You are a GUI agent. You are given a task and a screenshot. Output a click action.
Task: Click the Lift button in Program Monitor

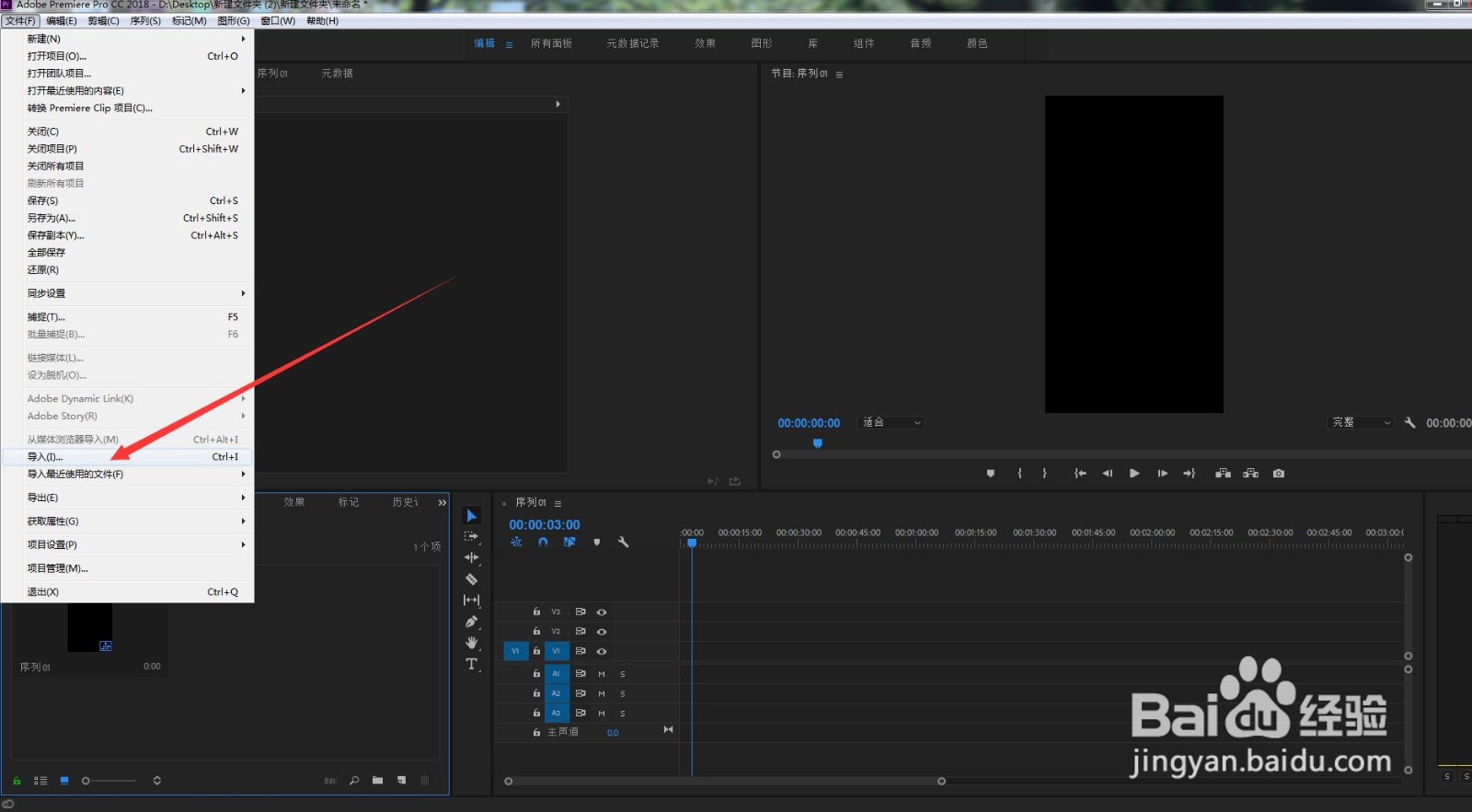pos(1223,474)
